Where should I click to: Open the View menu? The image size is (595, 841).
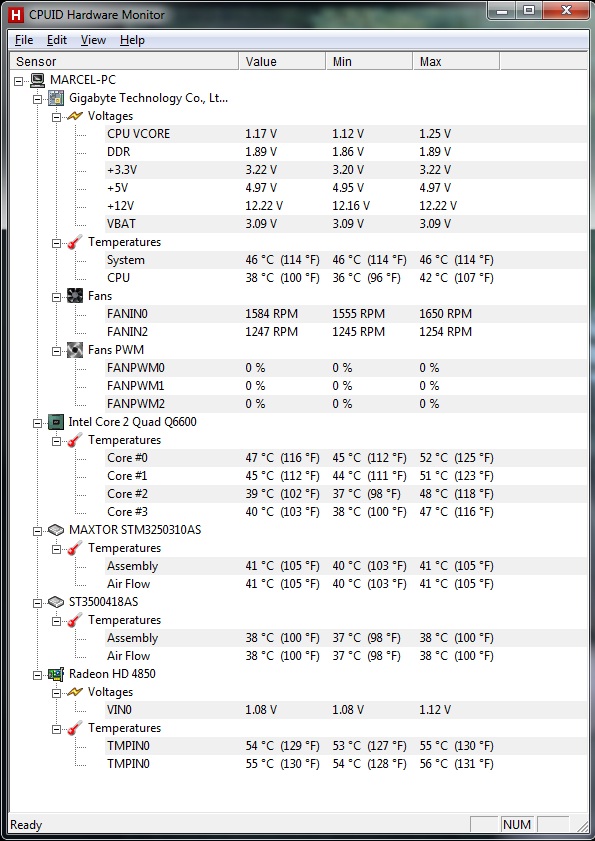point(93,40)
